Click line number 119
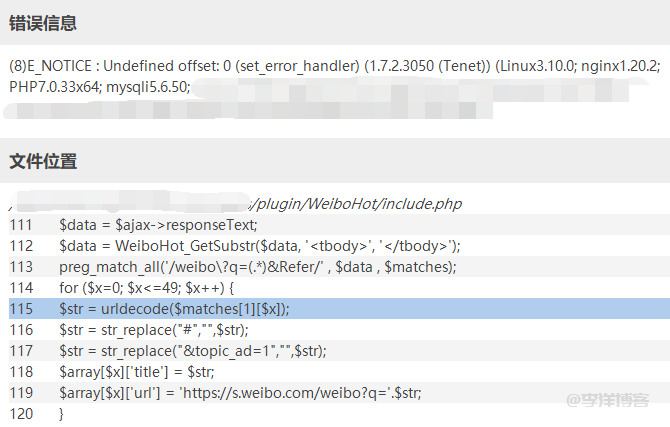 point(21,392)
